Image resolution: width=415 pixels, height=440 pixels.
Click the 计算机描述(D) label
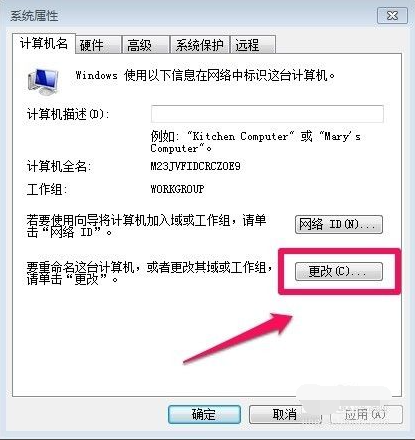click(68, 114)
